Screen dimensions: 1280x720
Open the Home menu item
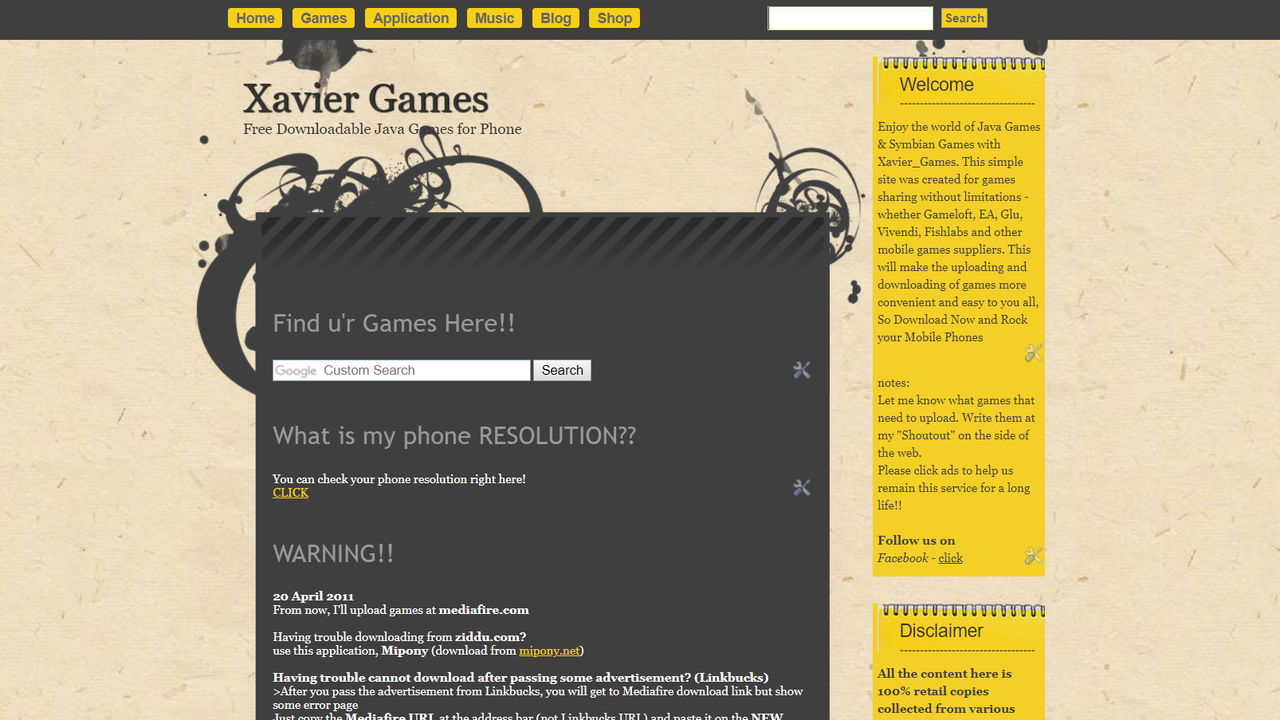pos(255,18)
